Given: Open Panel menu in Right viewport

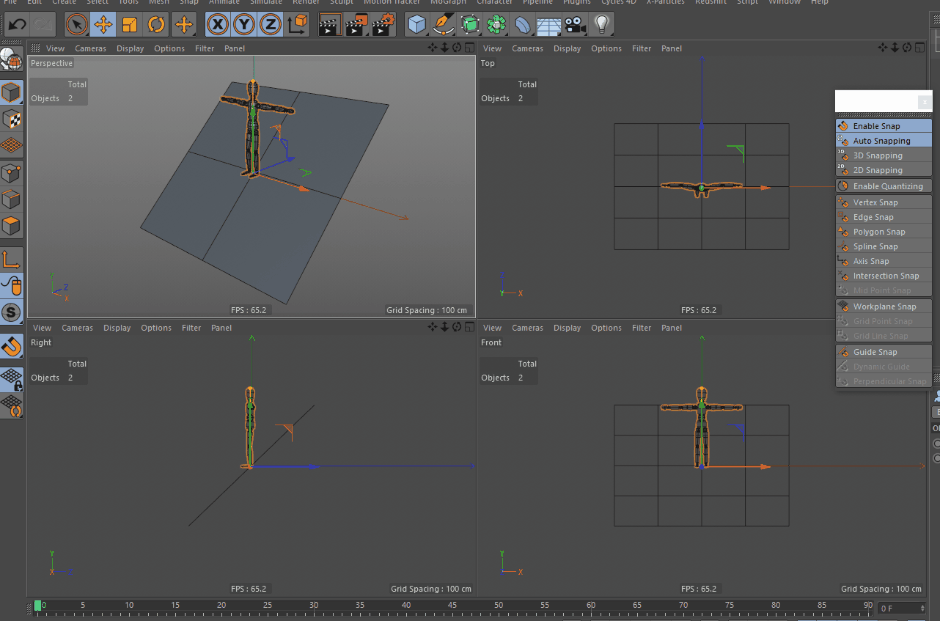Looking at the screenshot, I should (x=221, y=328).
